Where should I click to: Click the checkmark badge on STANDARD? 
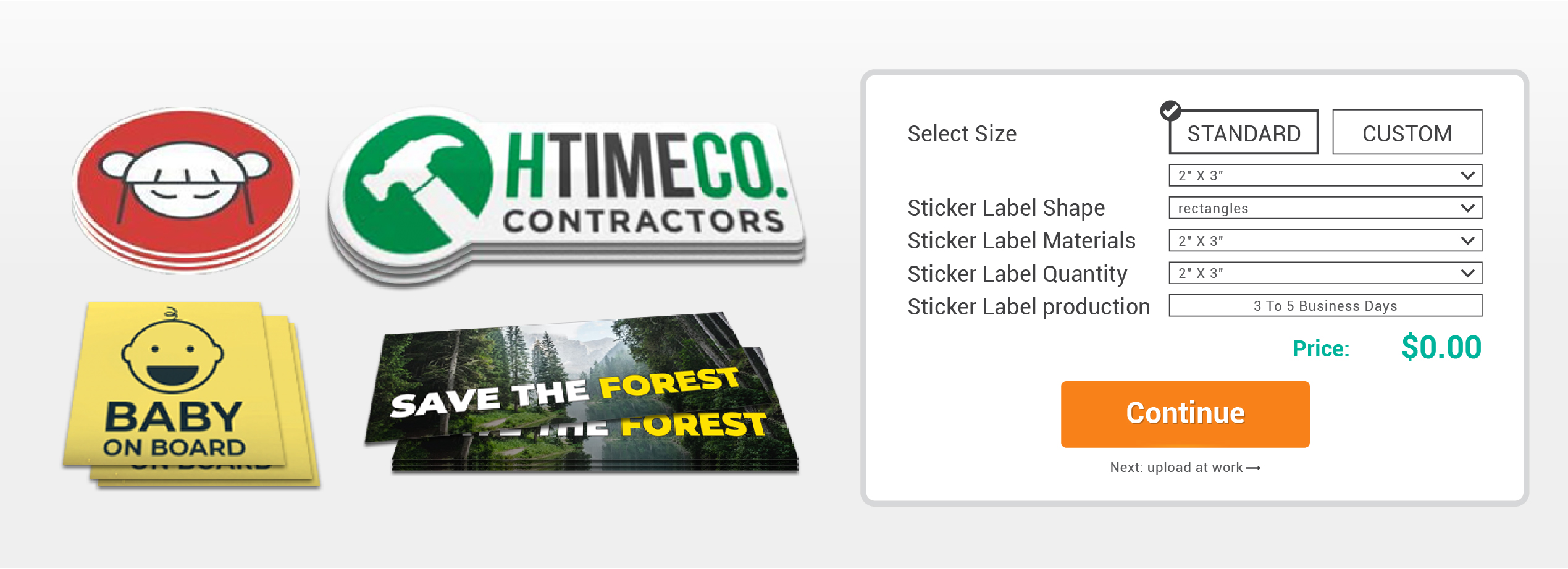[x=1170, y=111]
